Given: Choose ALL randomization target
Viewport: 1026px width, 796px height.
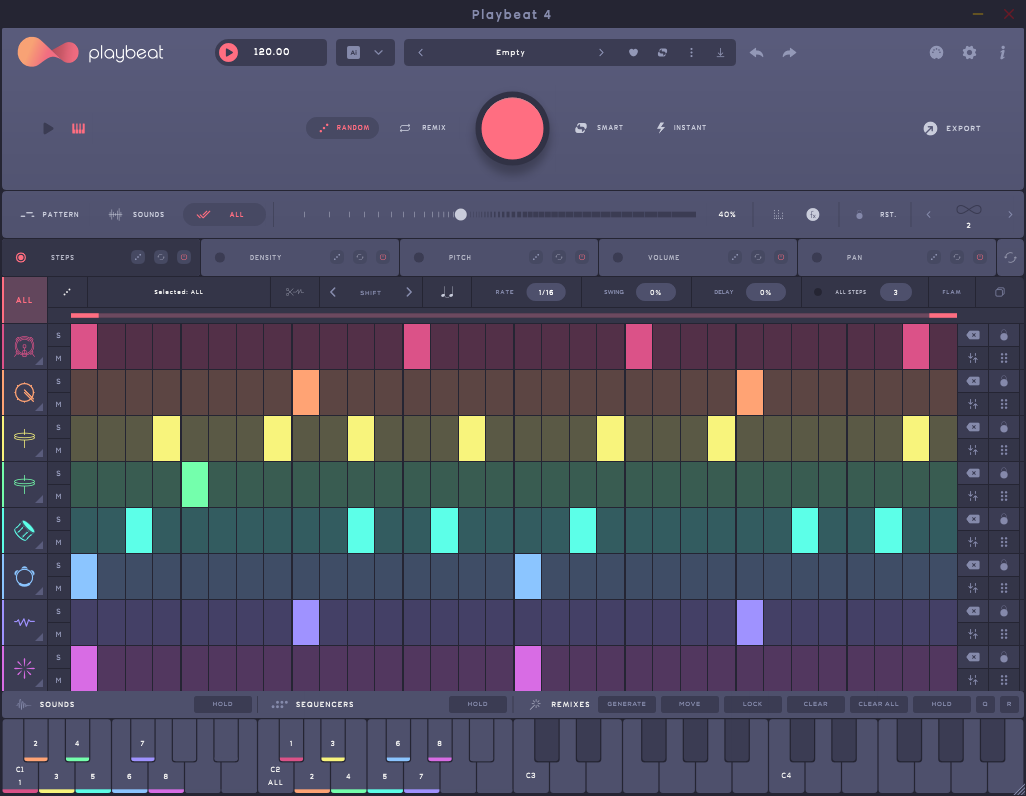Looking at the screenshot, I should point(224,214).
